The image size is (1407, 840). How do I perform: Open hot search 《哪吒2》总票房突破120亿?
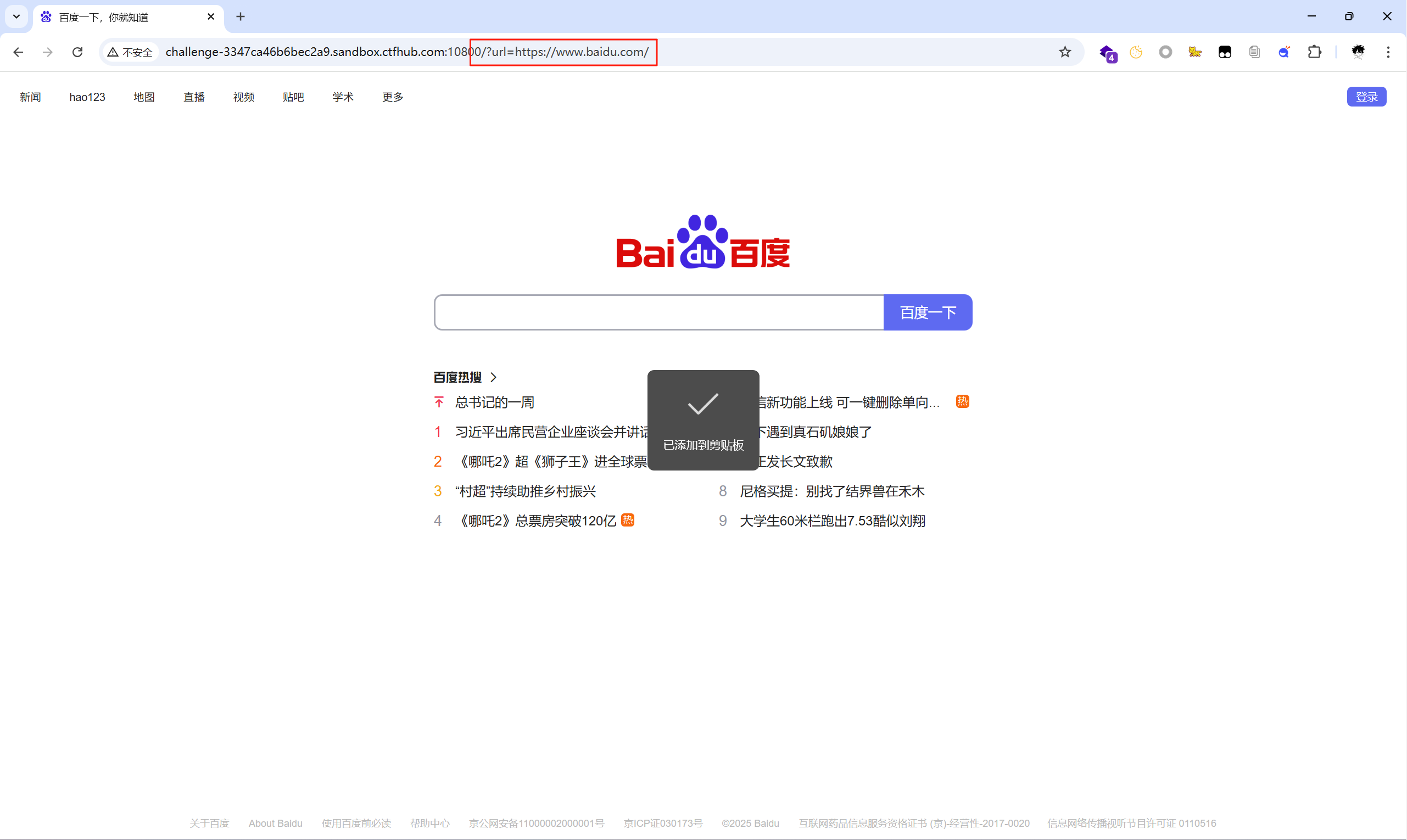click(535, 521)
